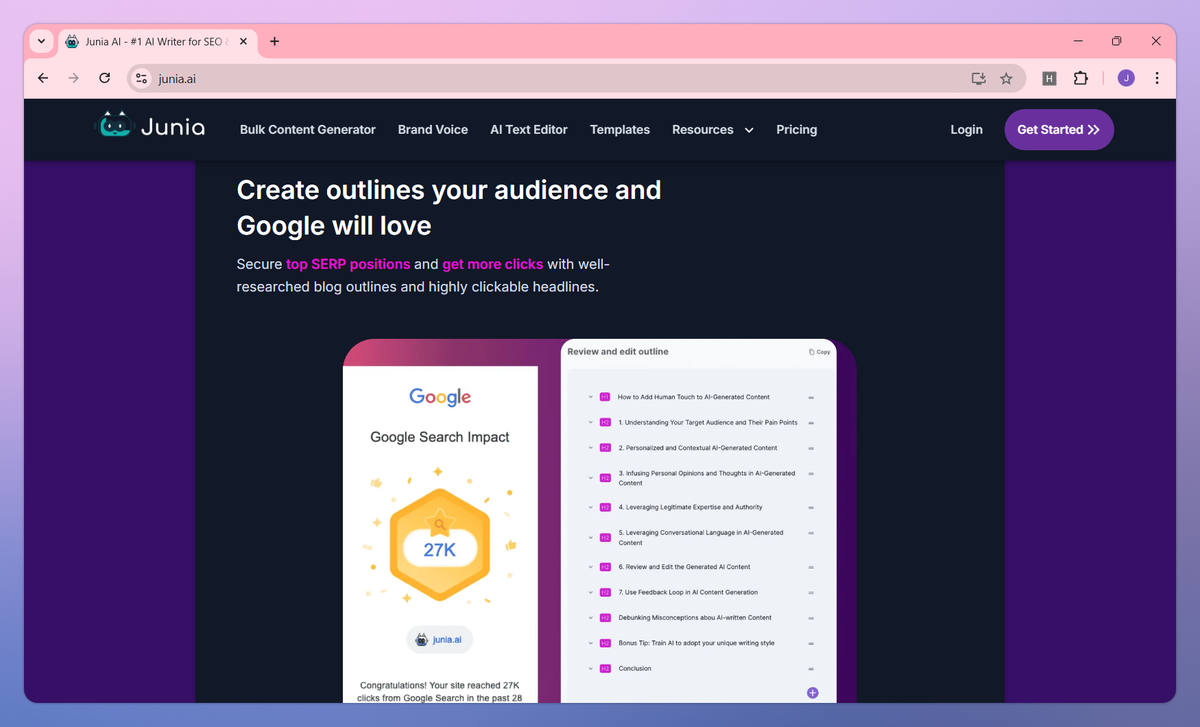This screenshot has width=1200, height=727.
Task: Click the purple plus add-heading icon
Action: click(812, 692)
